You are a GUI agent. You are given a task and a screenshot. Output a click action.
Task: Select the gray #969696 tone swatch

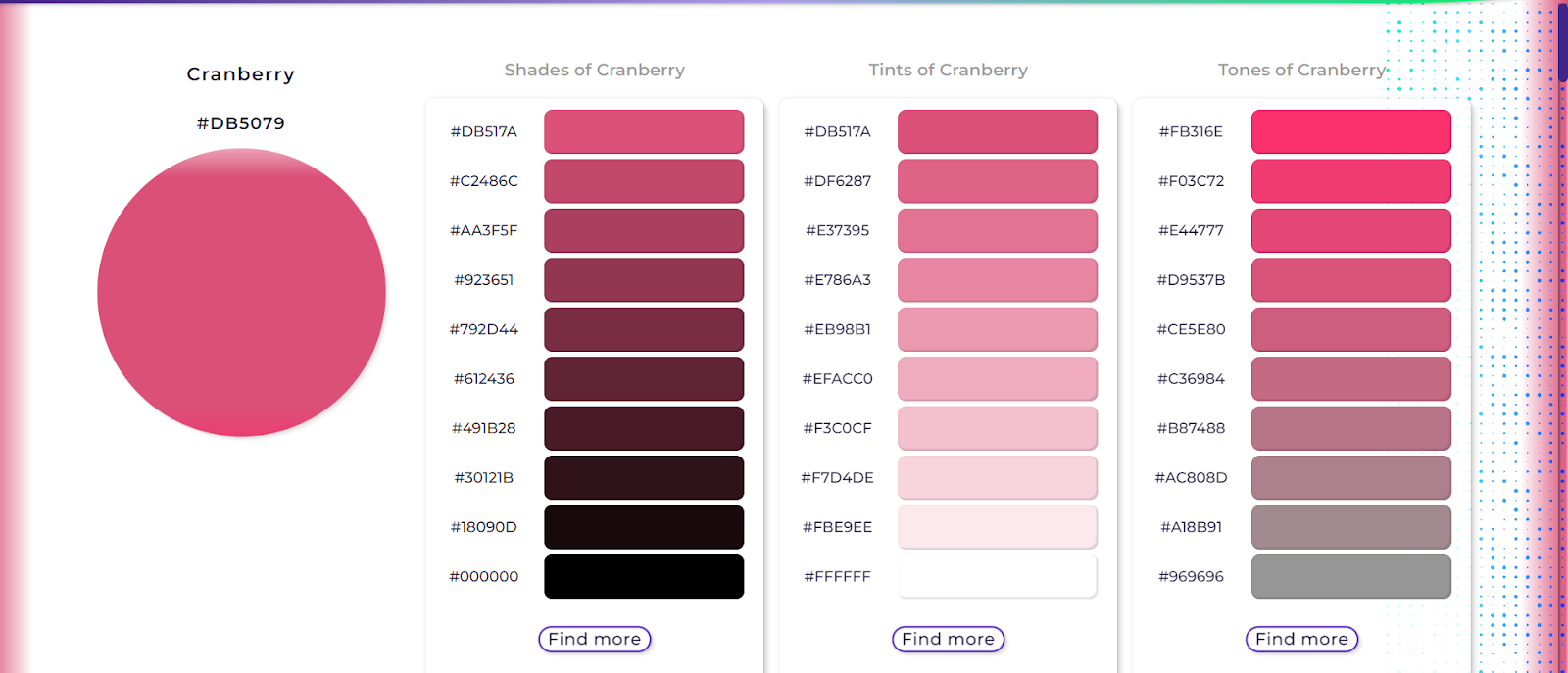tap(1351, 577)
